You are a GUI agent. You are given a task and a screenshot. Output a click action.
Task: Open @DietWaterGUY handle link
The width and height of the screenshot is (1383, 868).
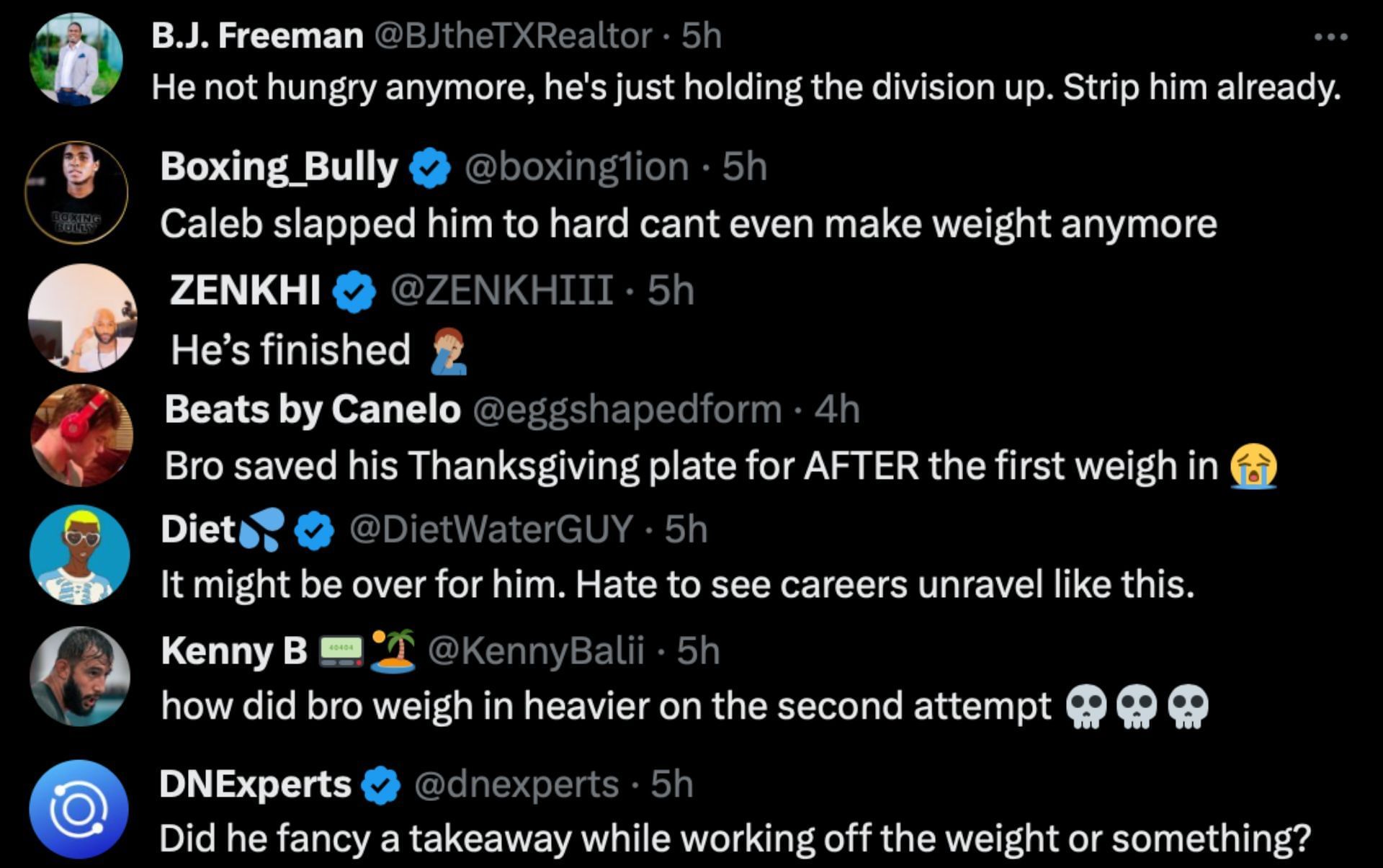pos(491,529)
